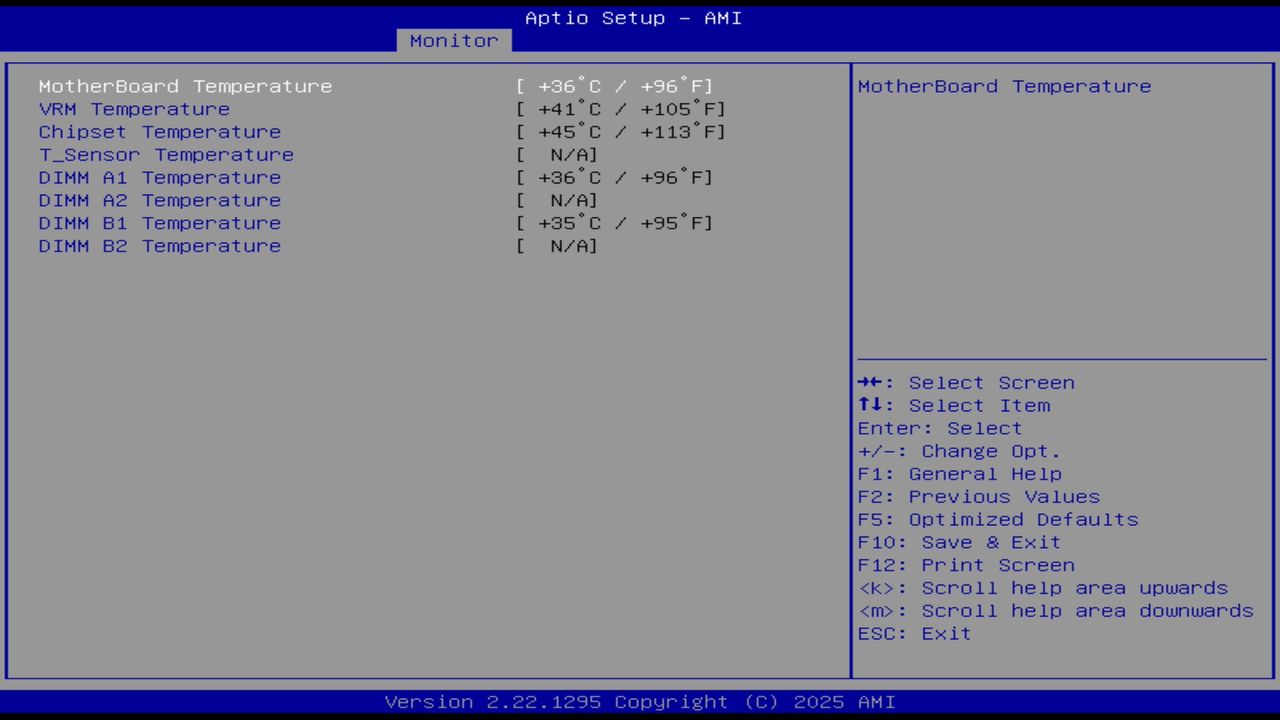Select the DIMM A1 Temperature entry
This screenshot has height=720, width=1280.
(x=160, y=177)
